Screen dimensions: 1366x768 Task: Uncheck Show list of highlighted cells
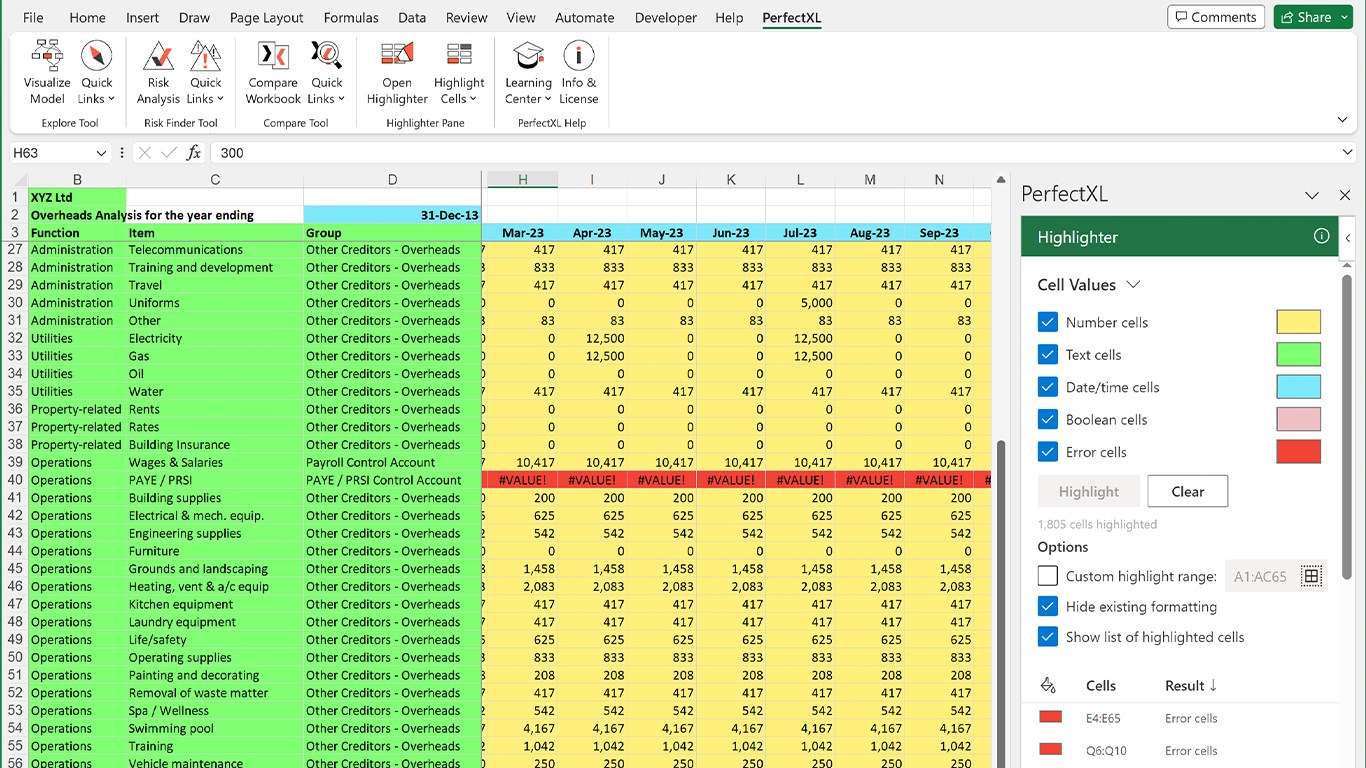point(1048,637)
